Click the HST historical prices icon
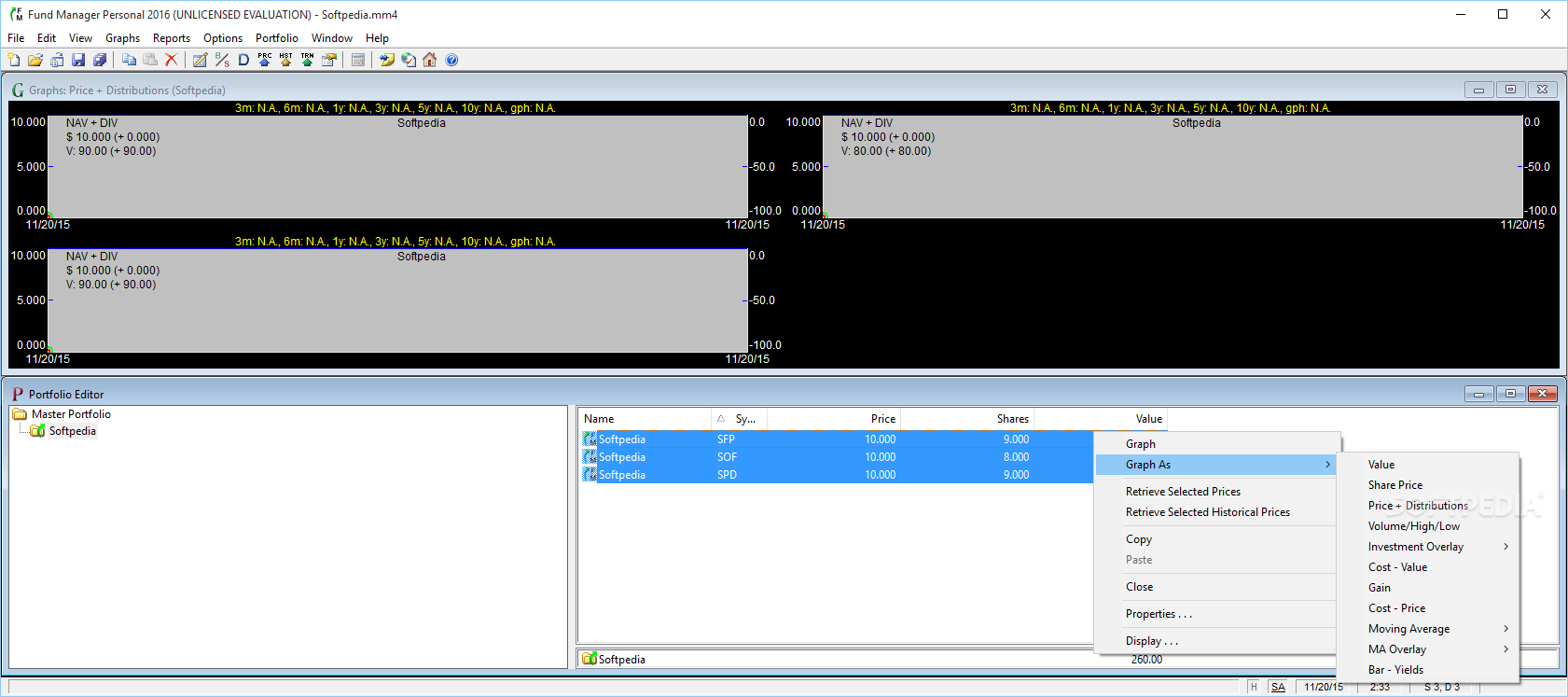The image size is (1568, 697). tap(286, 60)
